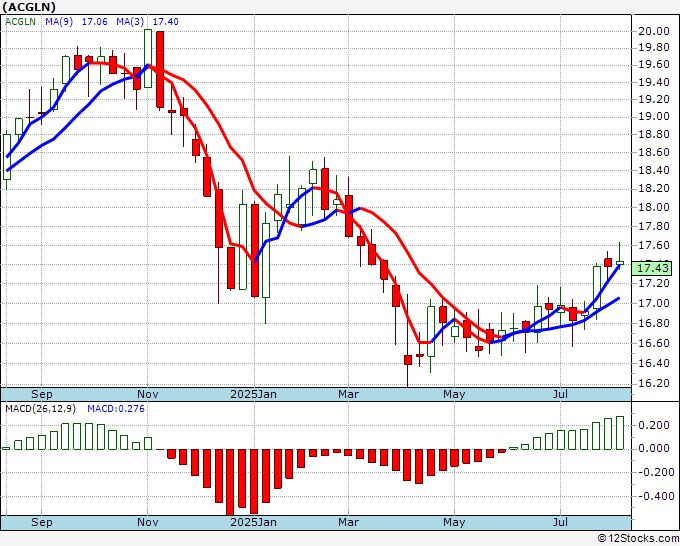The image size is (680, 546).
Task: Open the 12Stocks.com copyright link
Action: coord(638,539)
